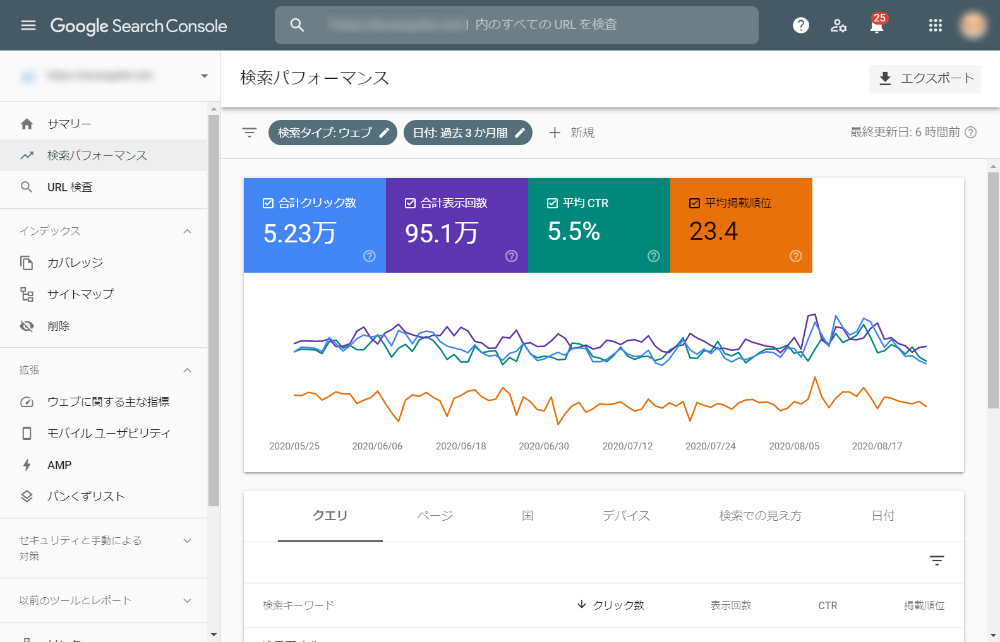Select the 日付 tab

tap(883, 516)
